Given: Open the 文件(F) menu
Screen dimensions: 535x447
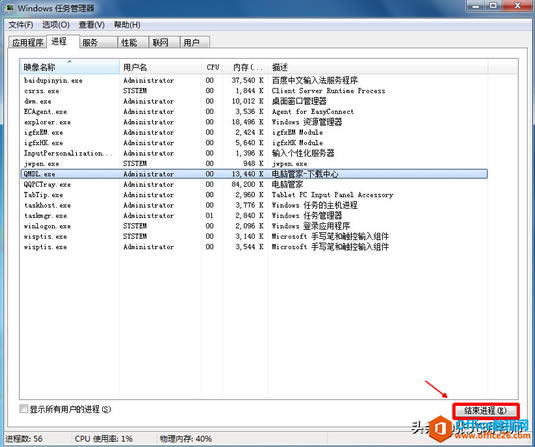Looking at the screenshot, I should pyautogui.click(x=20, y=25).
